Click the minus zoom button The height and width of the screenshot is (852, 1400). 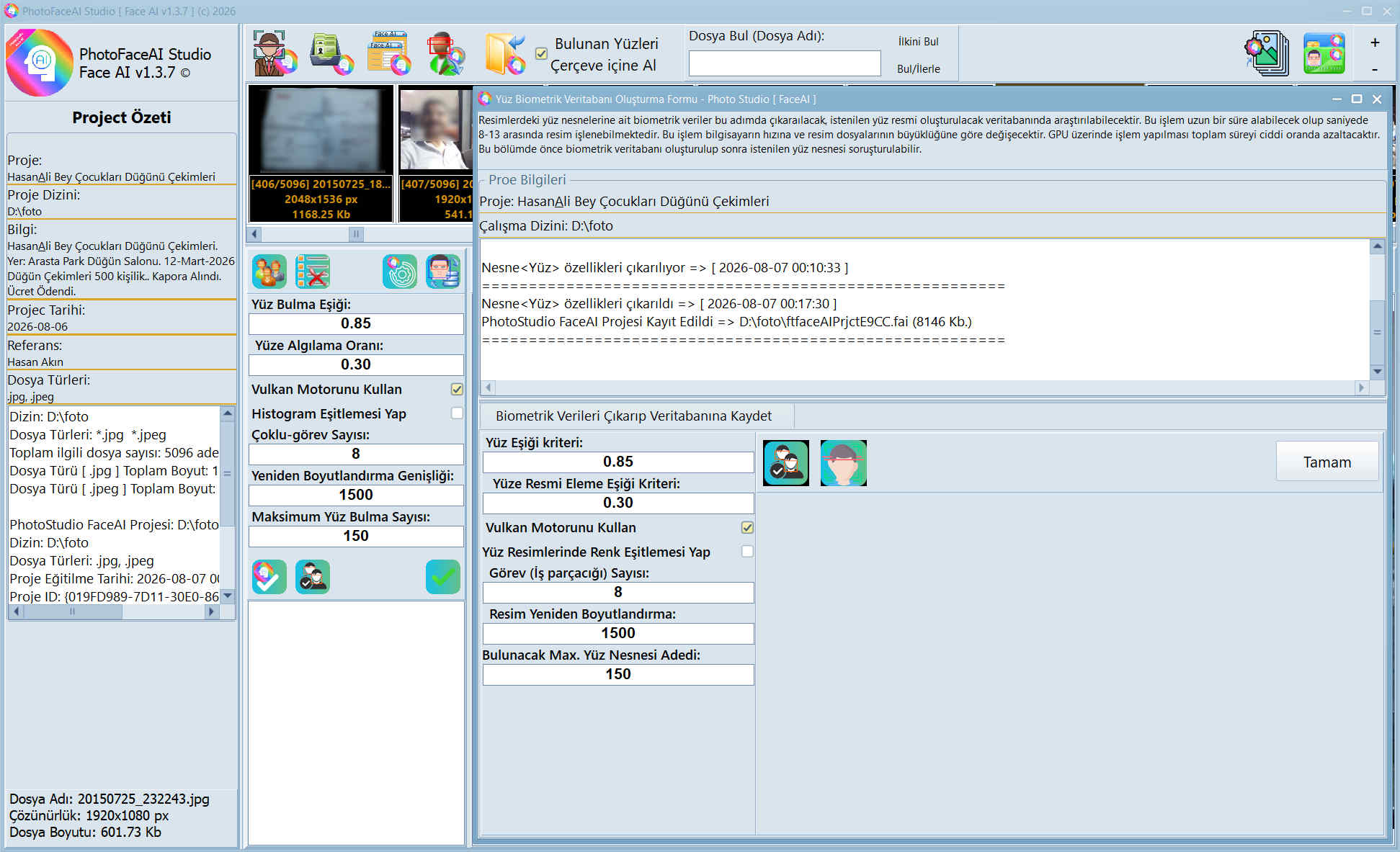click(1375, 70)
